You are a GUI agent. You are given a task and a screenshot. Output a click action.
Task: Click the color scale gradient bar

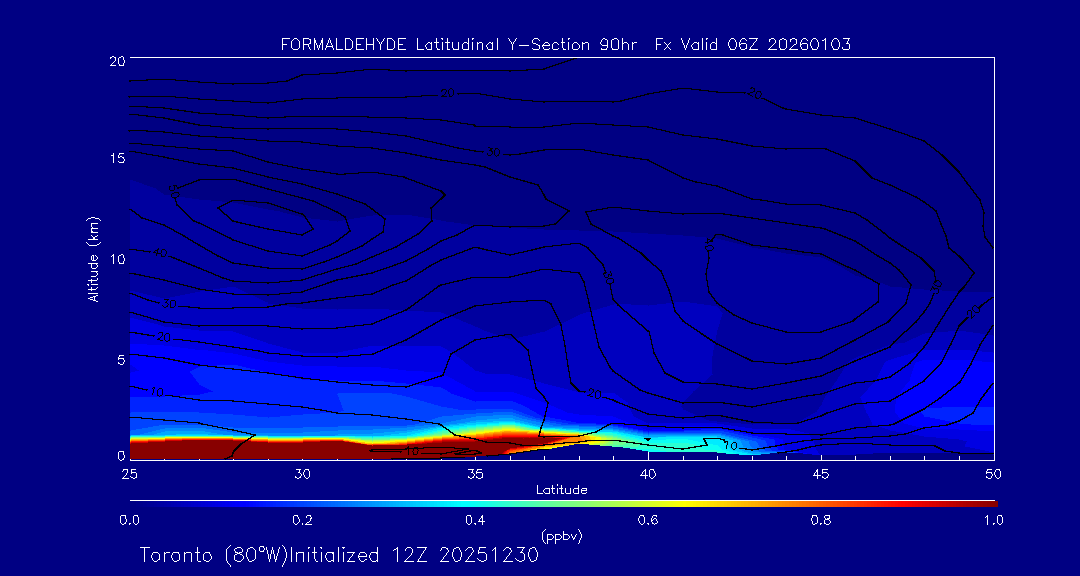(x=562, y=502)
